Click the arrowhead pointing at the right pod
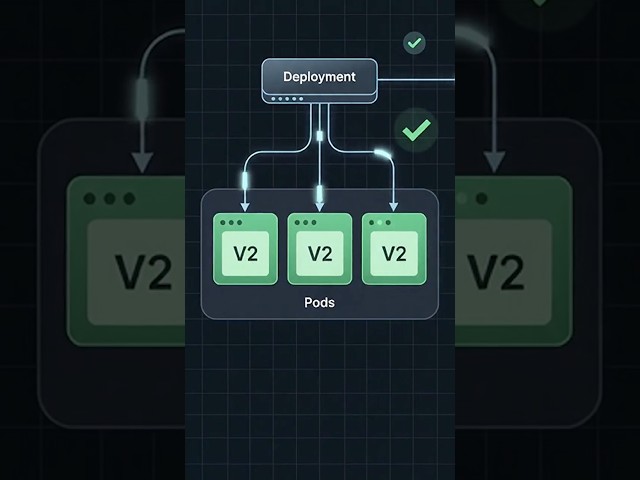Viewport: 640px width, 480px height. point(393,207)
